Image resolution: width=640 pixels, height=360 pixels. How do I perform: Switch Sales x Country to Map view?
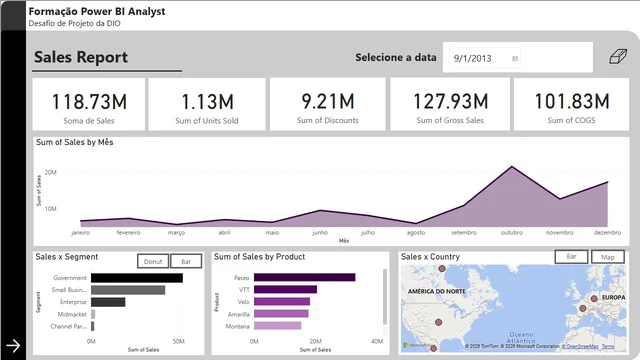click(x=608, y=257)
